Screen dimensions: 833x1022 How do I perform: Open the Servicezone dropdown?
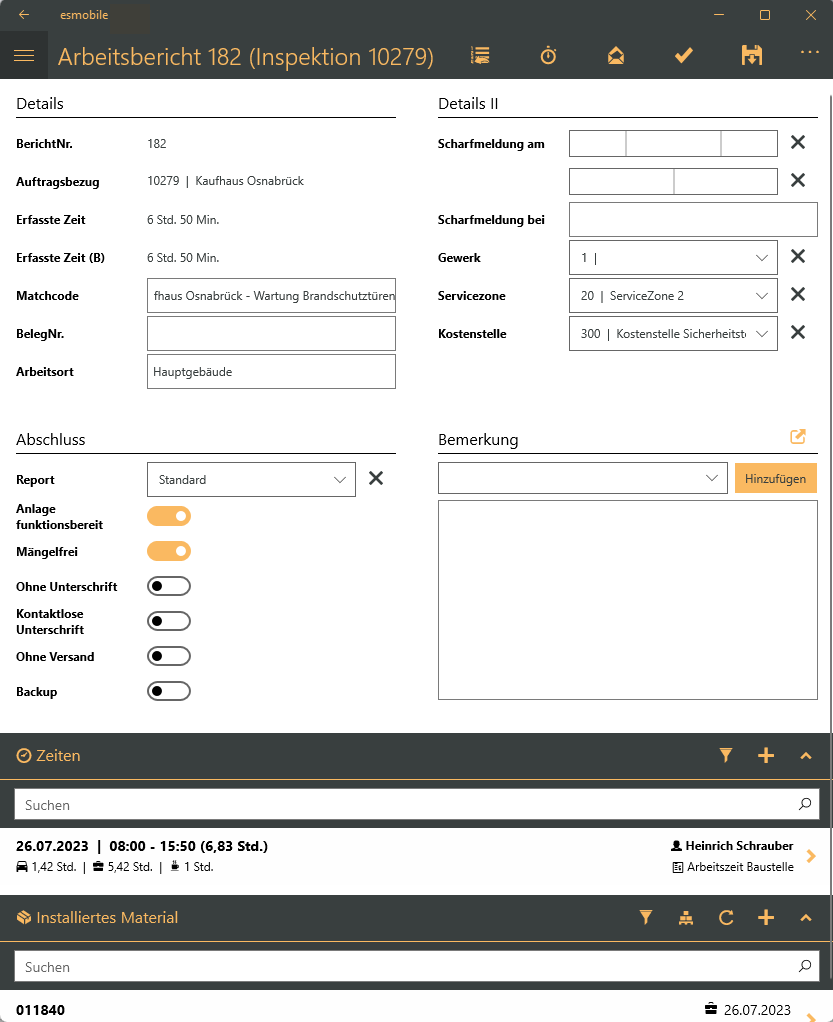pos(673,296)
